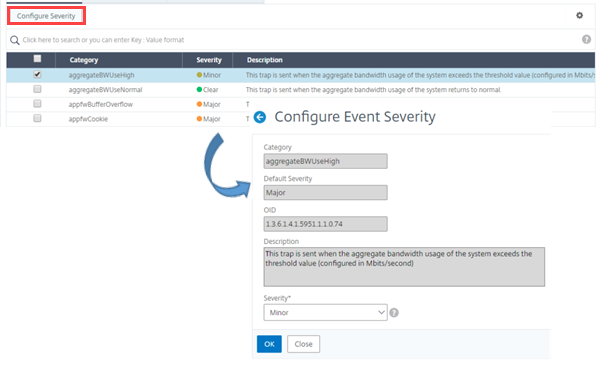The height and width of the screenshot is (373, 602).
Task: Sort by the Severity column header
Action: pyautogui.click(x=209, y=60)
